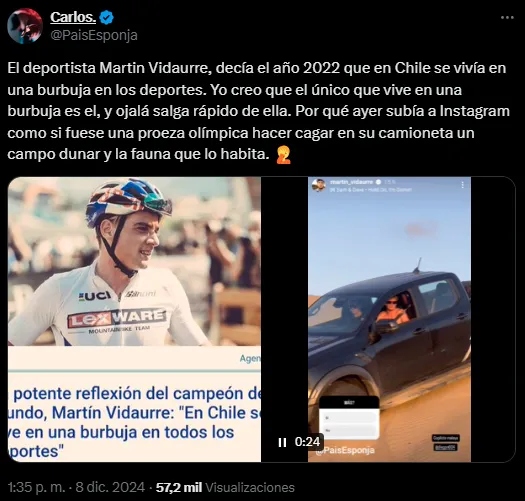Open the cyclist news article image

point(134,319)
